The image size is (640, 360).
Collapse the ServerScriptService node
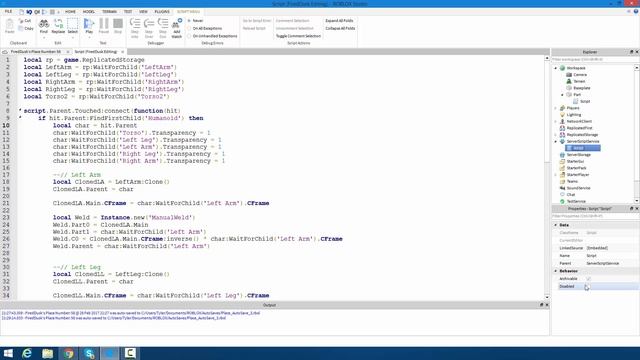[x=556, y=141]
